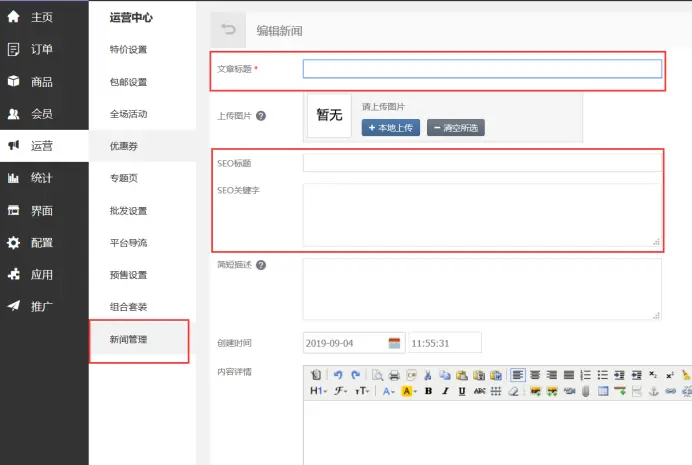Click the SEO标题 input field
Viewport: 692px width, 465px height.
482,163
